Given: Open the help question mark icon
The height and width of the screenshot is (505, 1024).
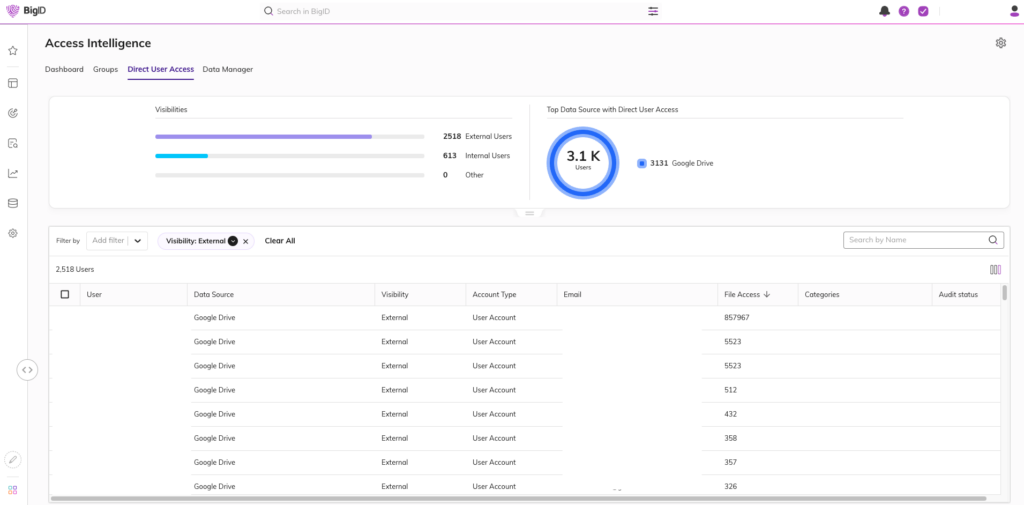Looking at the screenshot, I should 904,11.
